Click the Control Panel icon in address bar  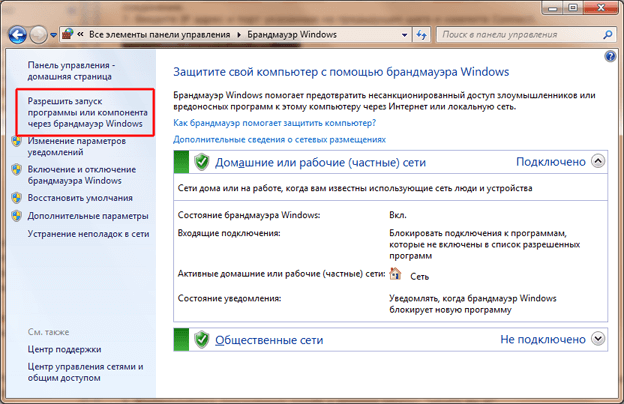click(x=68, y=34)
